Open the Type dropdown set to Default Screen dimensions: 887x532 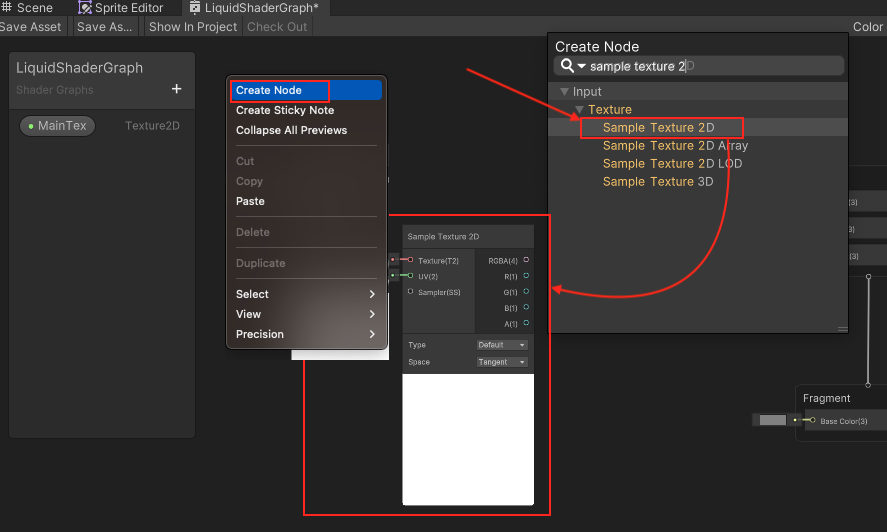(502, 345)
